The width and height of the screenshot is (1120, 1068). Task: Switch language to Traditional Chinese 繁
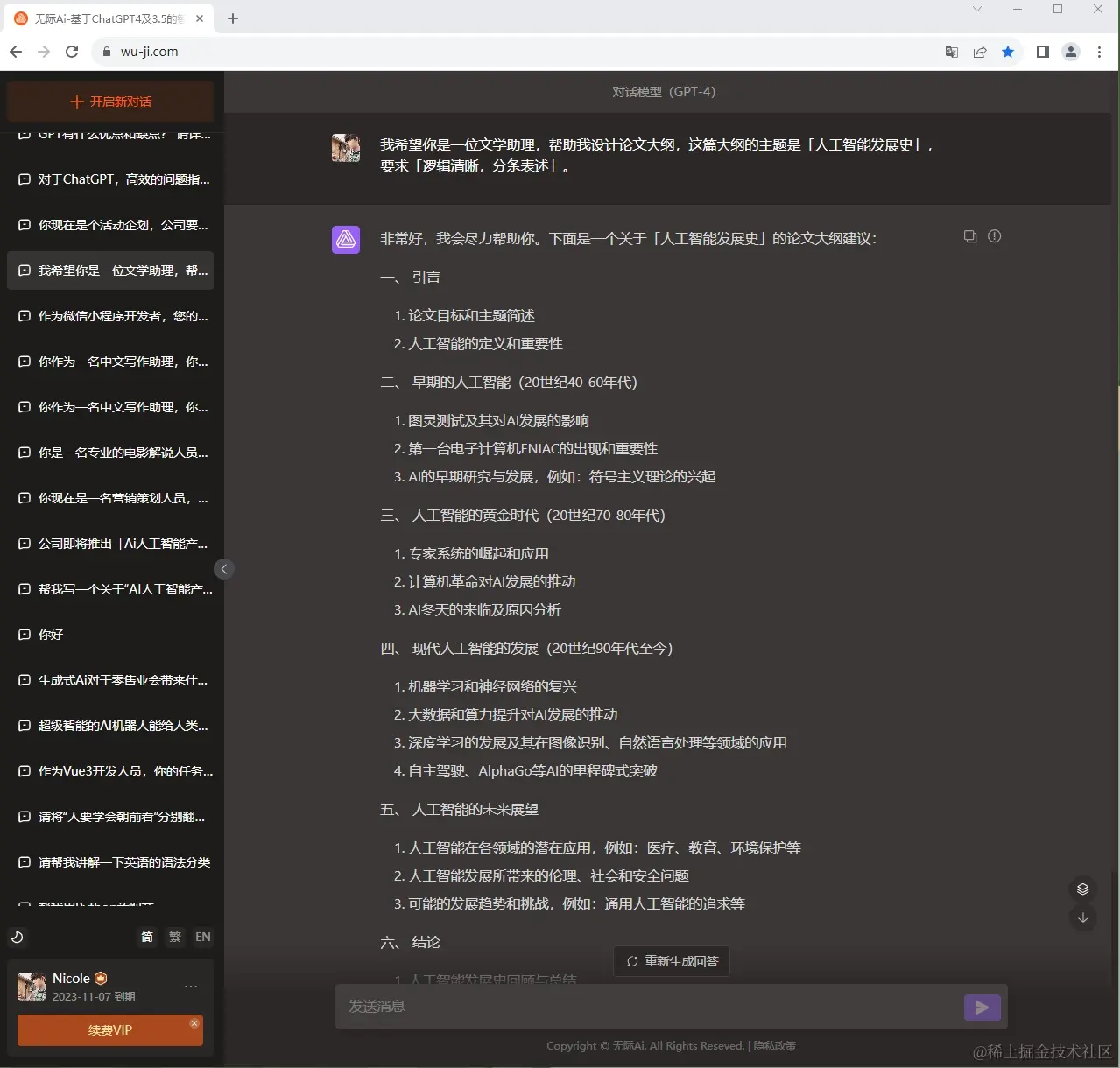point(175,937)
